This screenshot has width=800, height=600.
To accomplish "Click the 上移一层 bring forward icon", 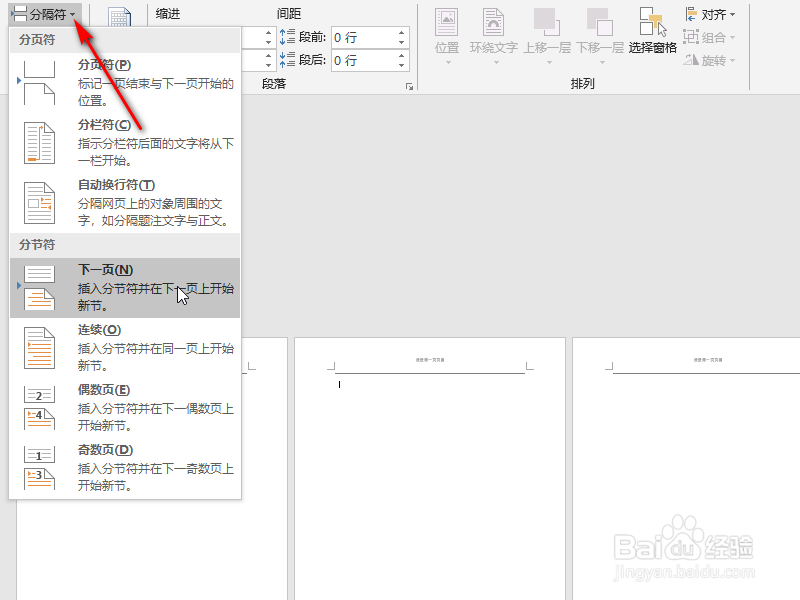I will click(x=547, y=23).
